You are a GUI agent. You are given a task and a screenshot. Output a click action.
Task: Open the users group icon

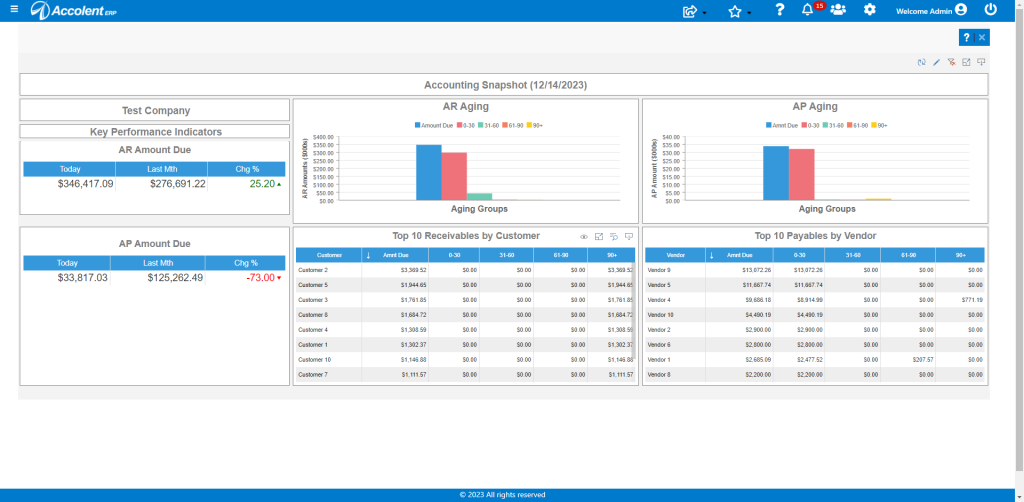(838, 10)
